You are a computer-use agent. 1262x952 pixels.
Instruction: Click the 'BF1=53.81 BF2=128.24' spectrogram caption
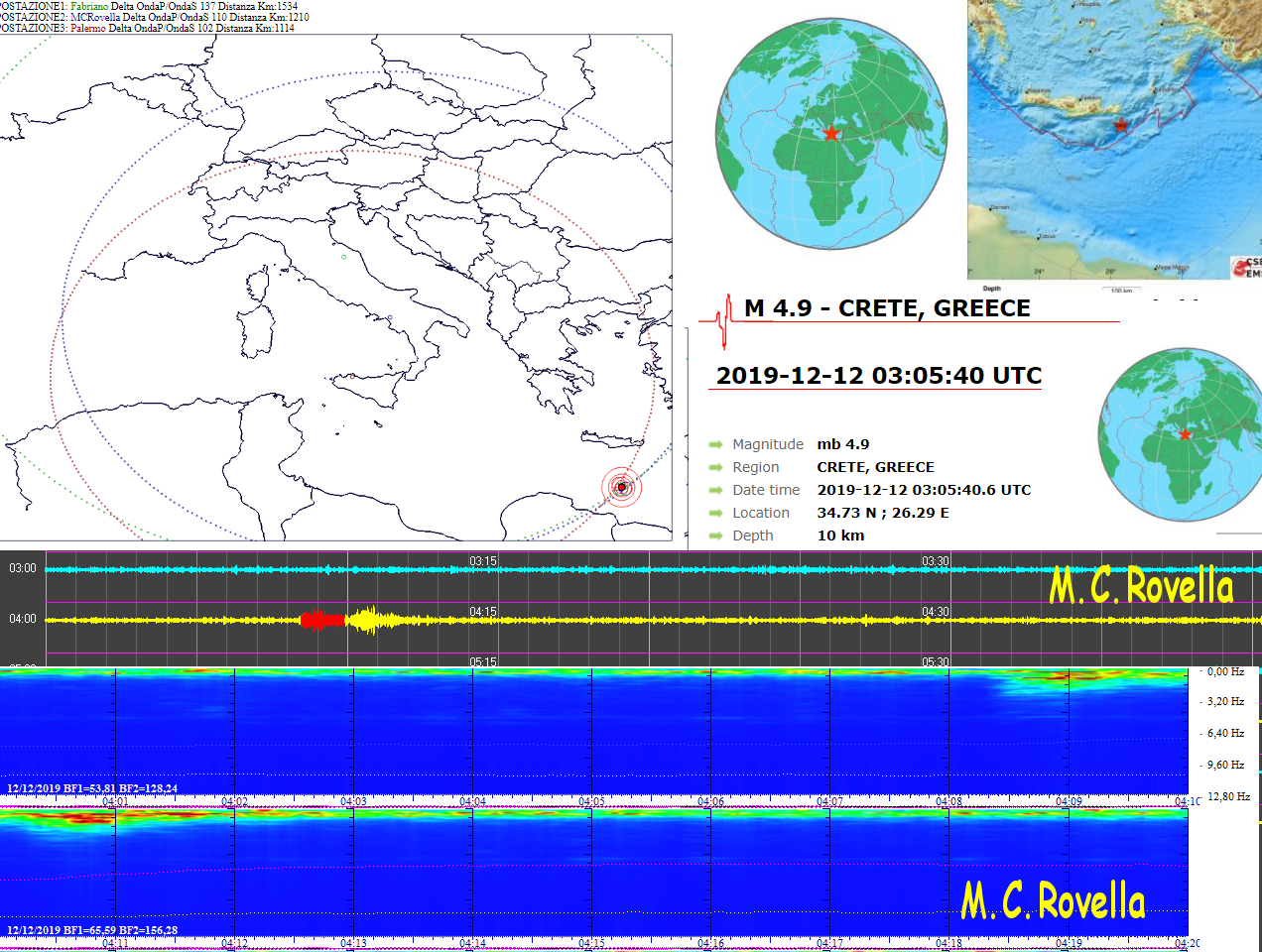(x=92, y=788)
